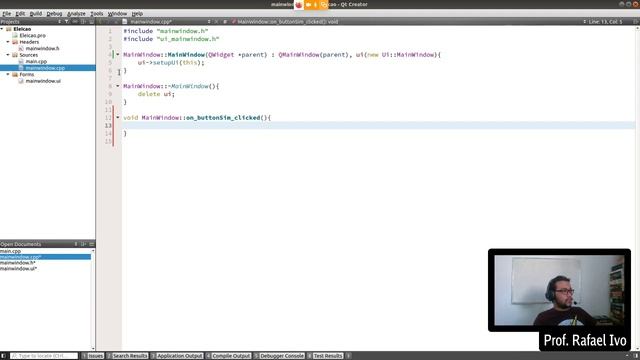Open the Application Output pane
640x360 pixels.
(177, 356)
